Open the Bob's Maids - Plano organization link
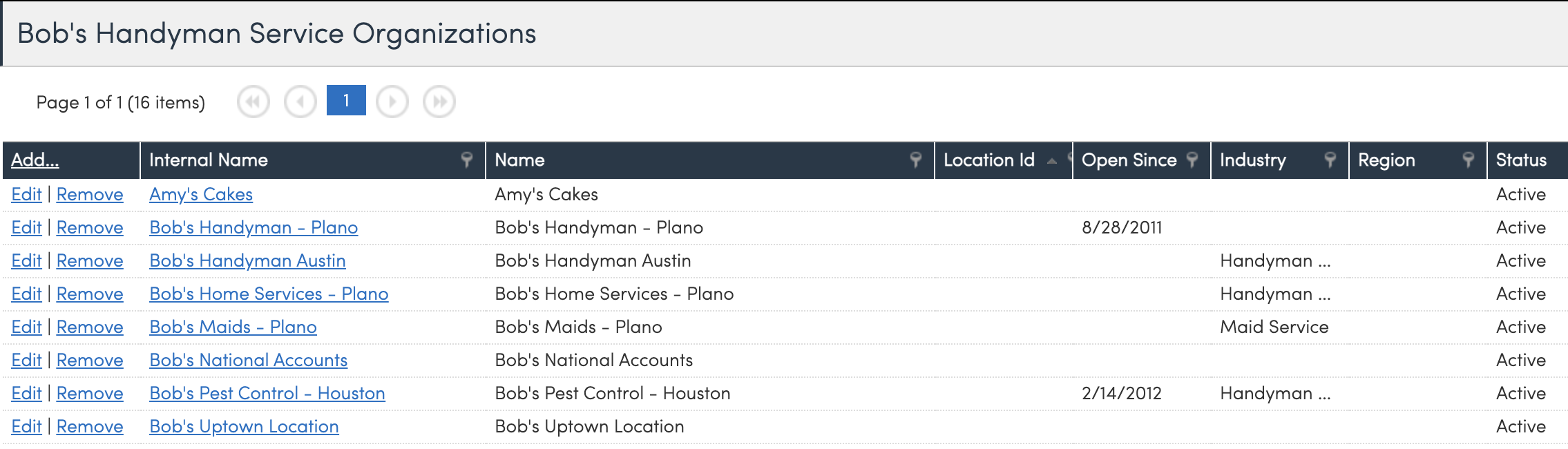Image resolution: width=1568 pixels, height=449 pixels. coord(233,327)
